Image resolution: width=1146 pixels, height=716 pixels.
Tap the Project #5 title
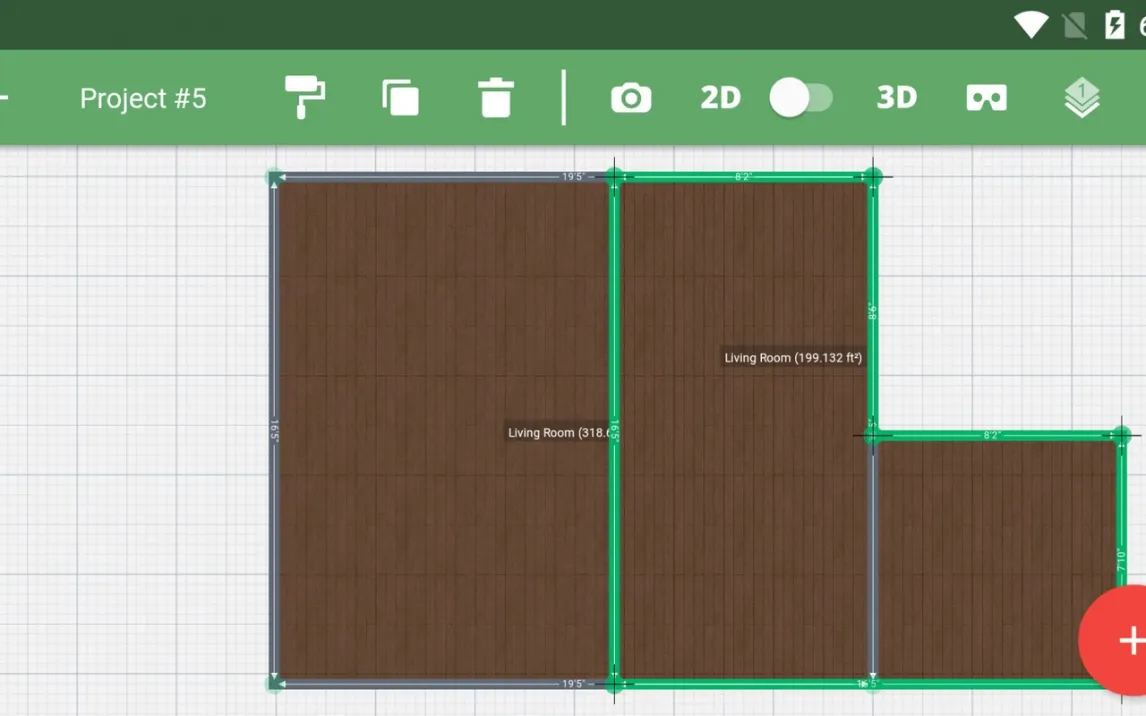click(x=143, y=98)
